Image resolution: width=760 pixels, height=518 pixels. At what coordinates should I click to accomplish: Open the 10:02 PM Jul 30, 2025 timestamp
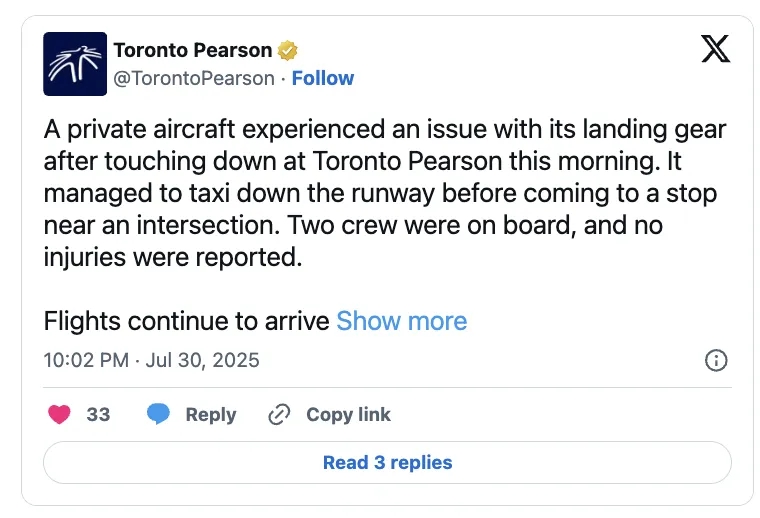pyautogui.click(x=152, y=360)
